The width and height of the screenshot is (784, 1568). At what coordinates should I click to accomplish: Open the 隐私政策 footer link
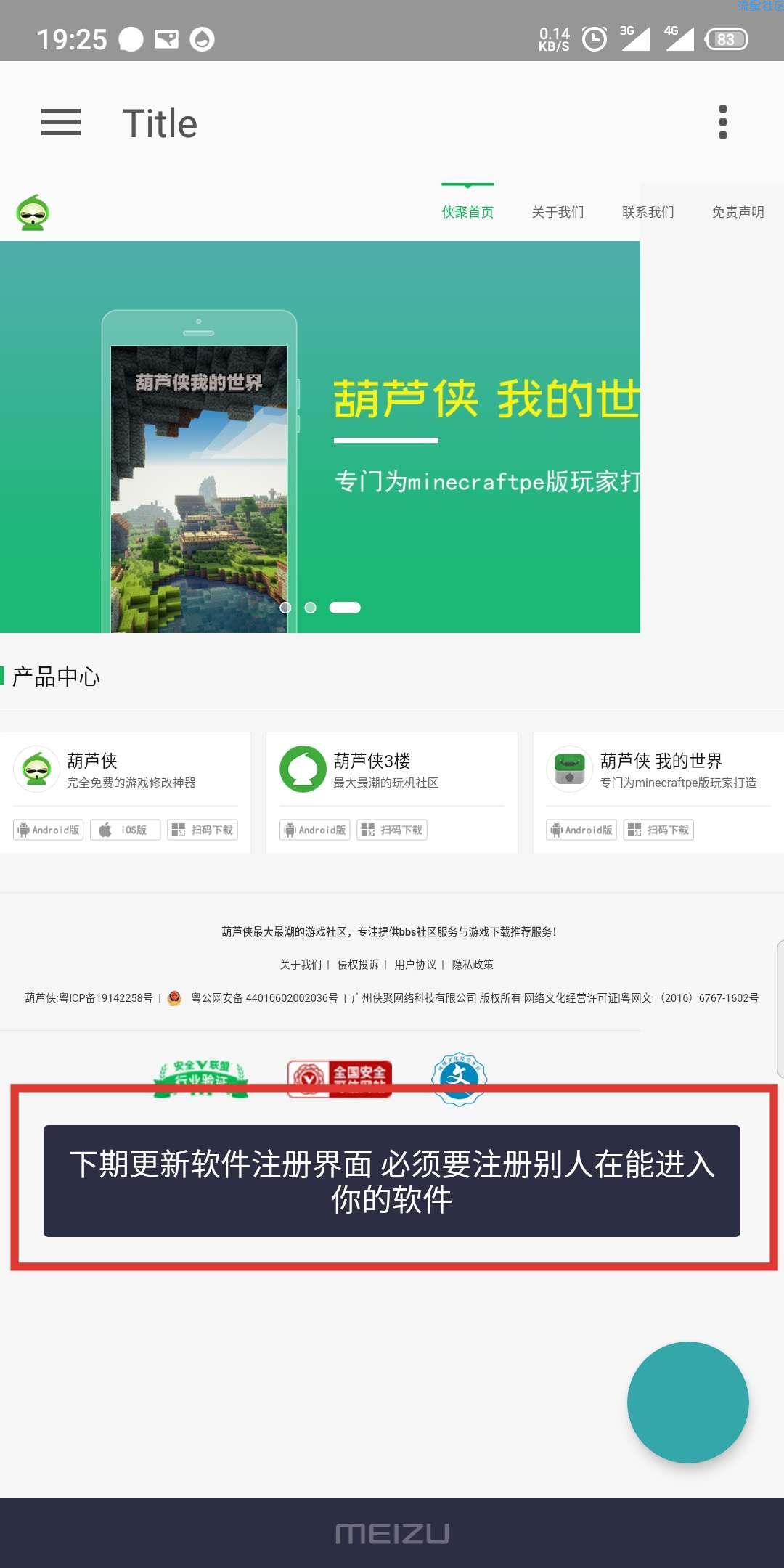473,965
